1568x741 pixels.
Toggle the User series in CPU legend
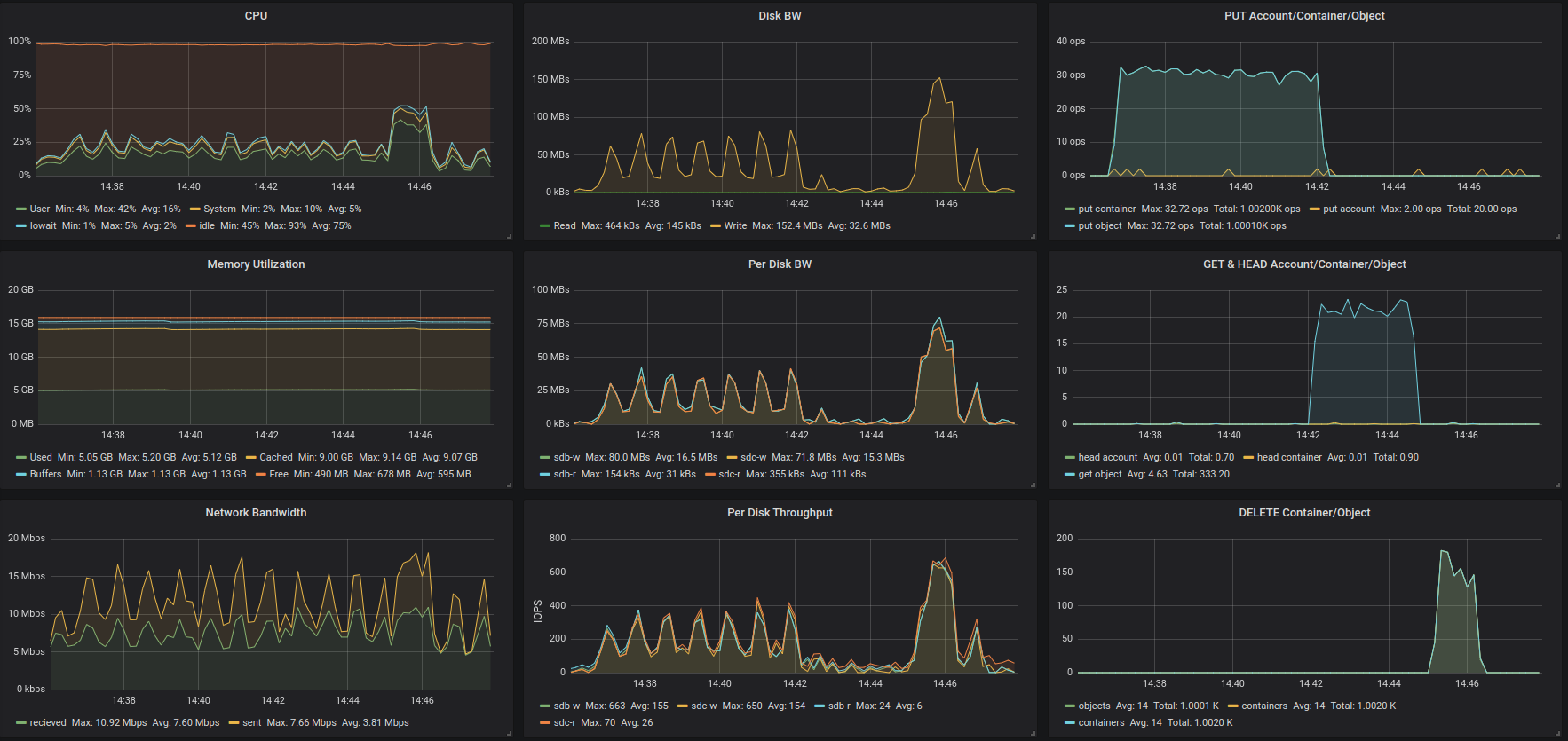click(40, 209)
